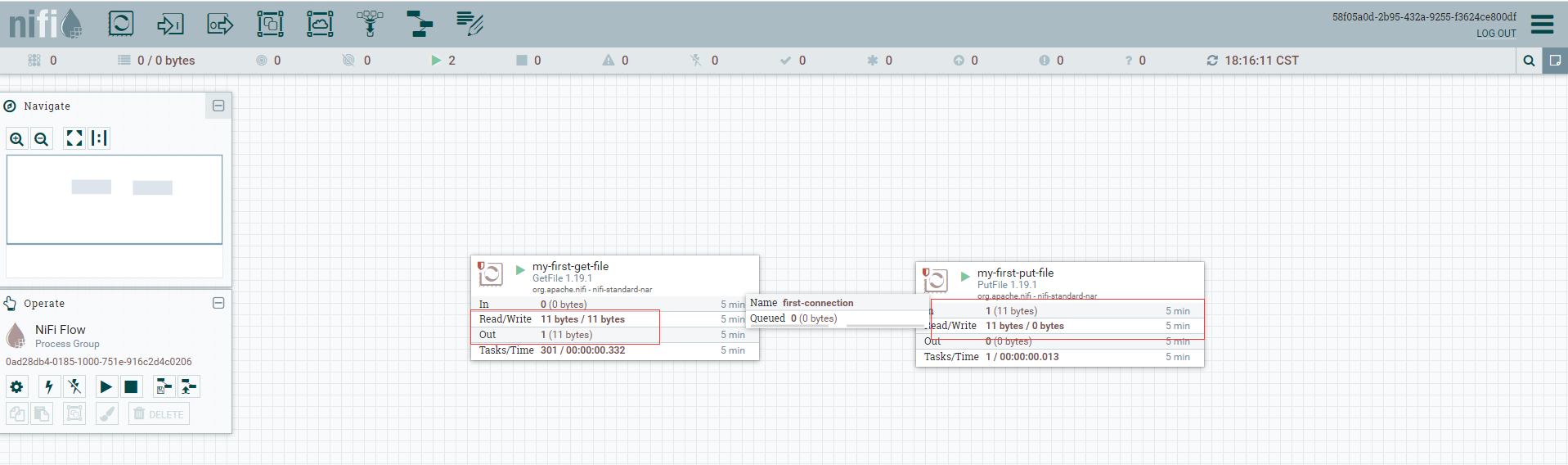This screenshot has height=465, width=1568.
Task: Click the Queued 0 (0 bytes) connection text
Action: pos(793,318)
